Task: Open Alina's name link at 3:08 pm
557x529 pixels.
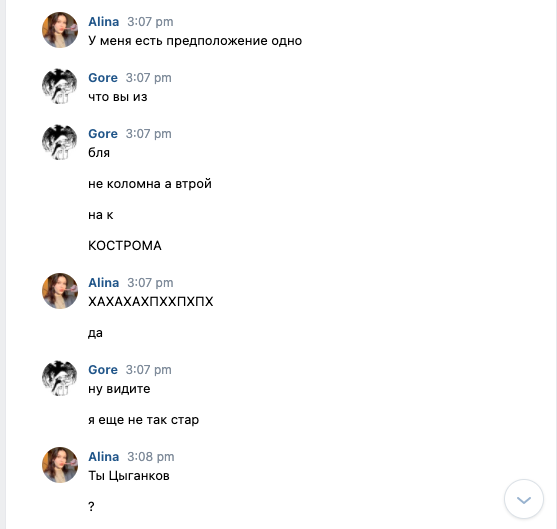Action: (103, 457)
